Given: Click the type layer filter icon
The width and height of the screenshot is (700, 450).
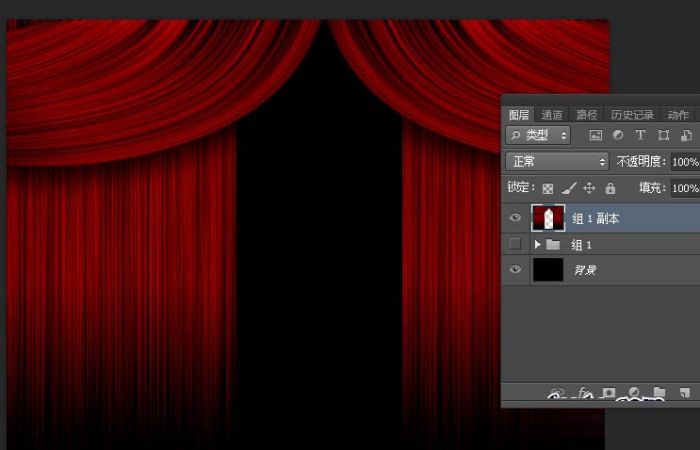Looking at the screenshot, I should click(640, 135).
